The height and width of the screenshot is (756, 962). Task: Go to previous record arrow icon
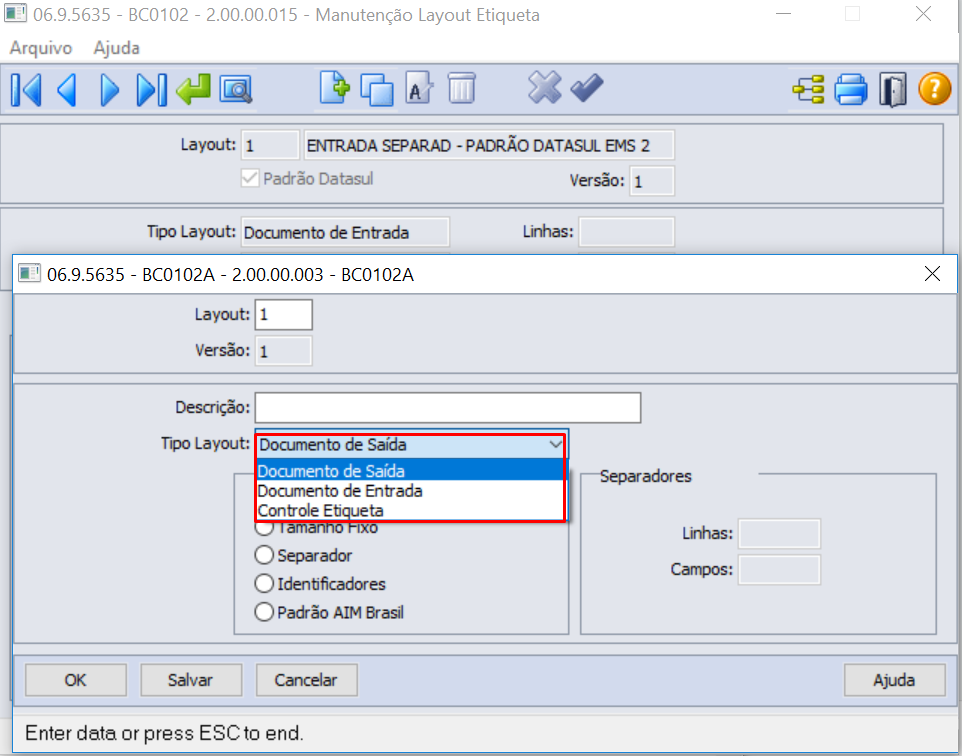click(67, 90)
